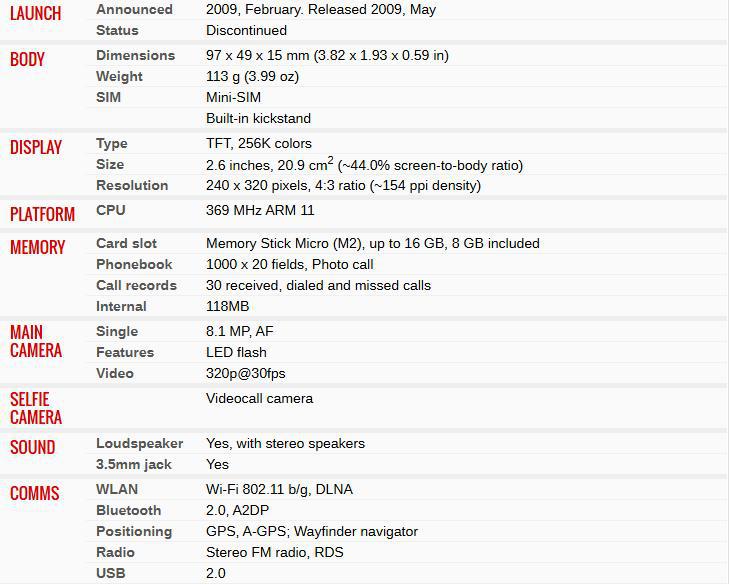Click the Videocall camera value text
729x584 pixels.
click(259, 398)
